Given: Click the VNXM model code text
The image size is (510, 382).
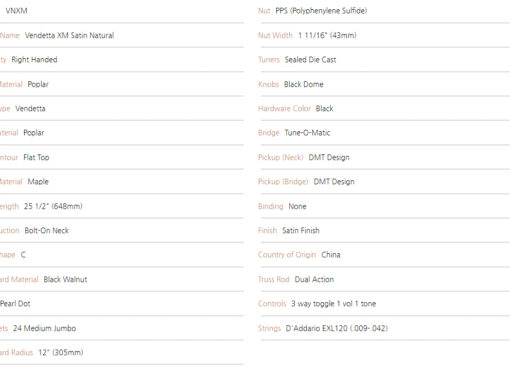Looking at the screenshot, I should [x=16, y=11].
